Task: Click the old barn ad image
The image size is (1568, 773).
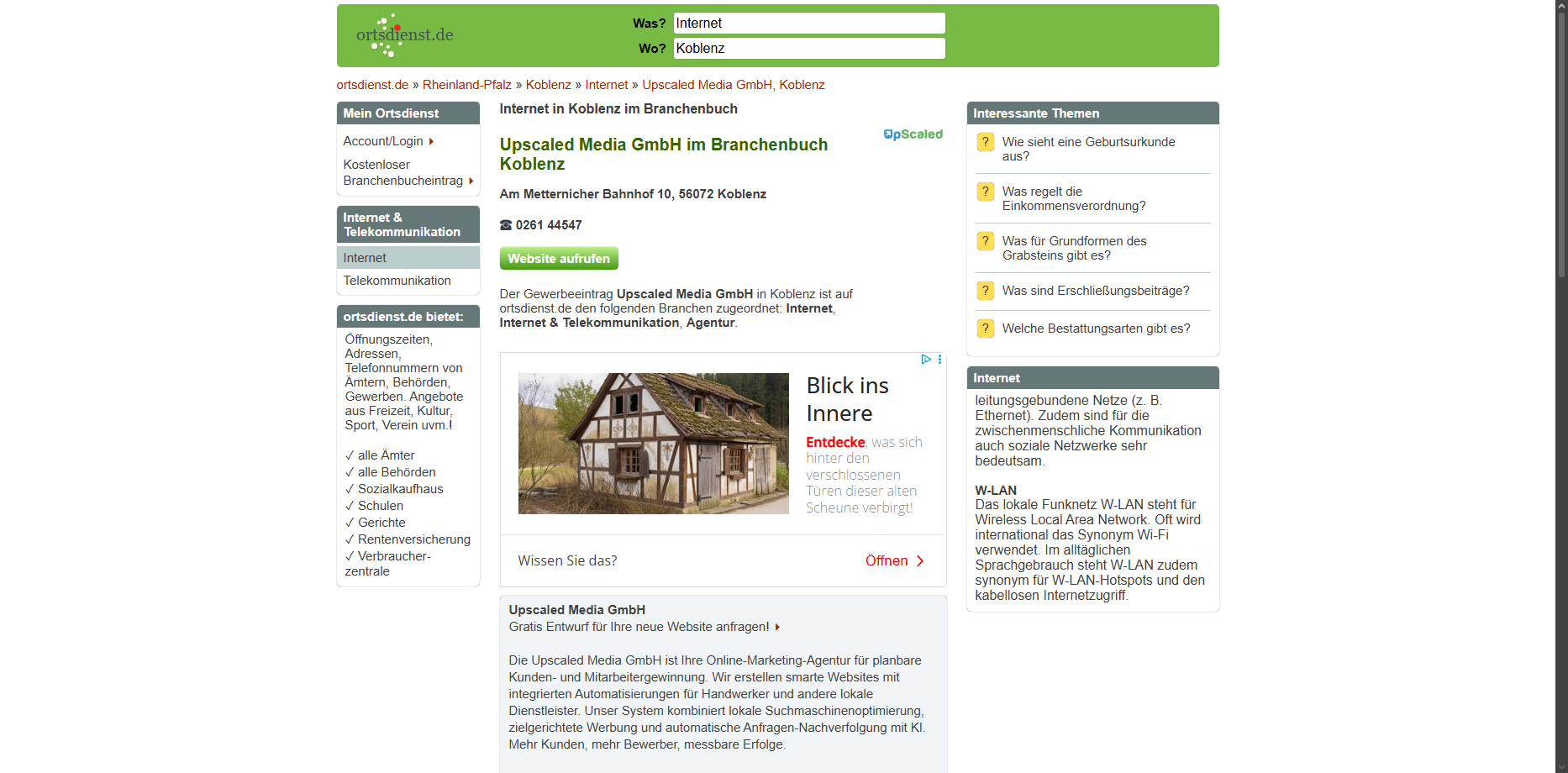Action: [654, 444]
